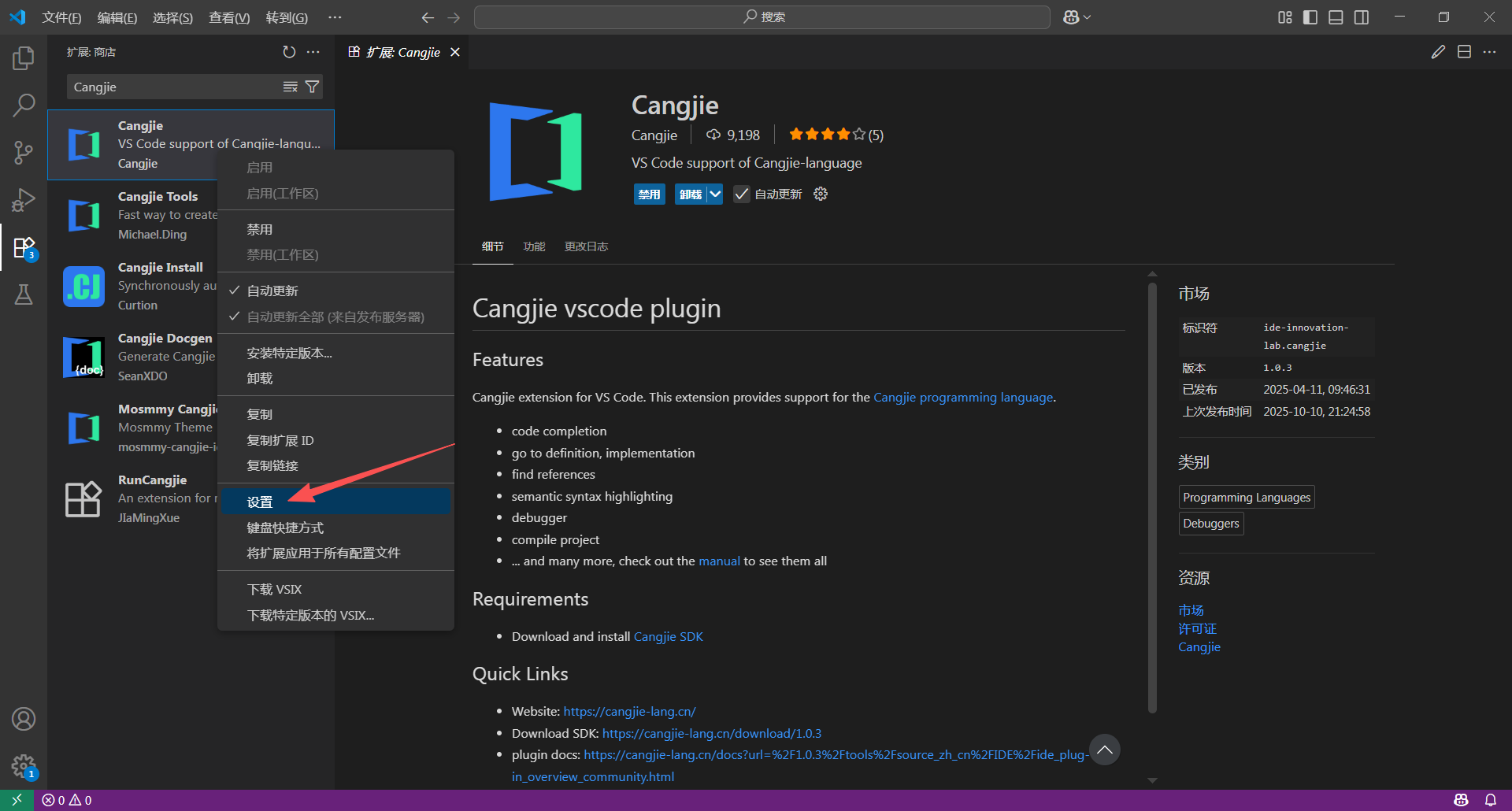Customize layout icon in title bar
The image size is (1512, 811).
[1285, 17]
